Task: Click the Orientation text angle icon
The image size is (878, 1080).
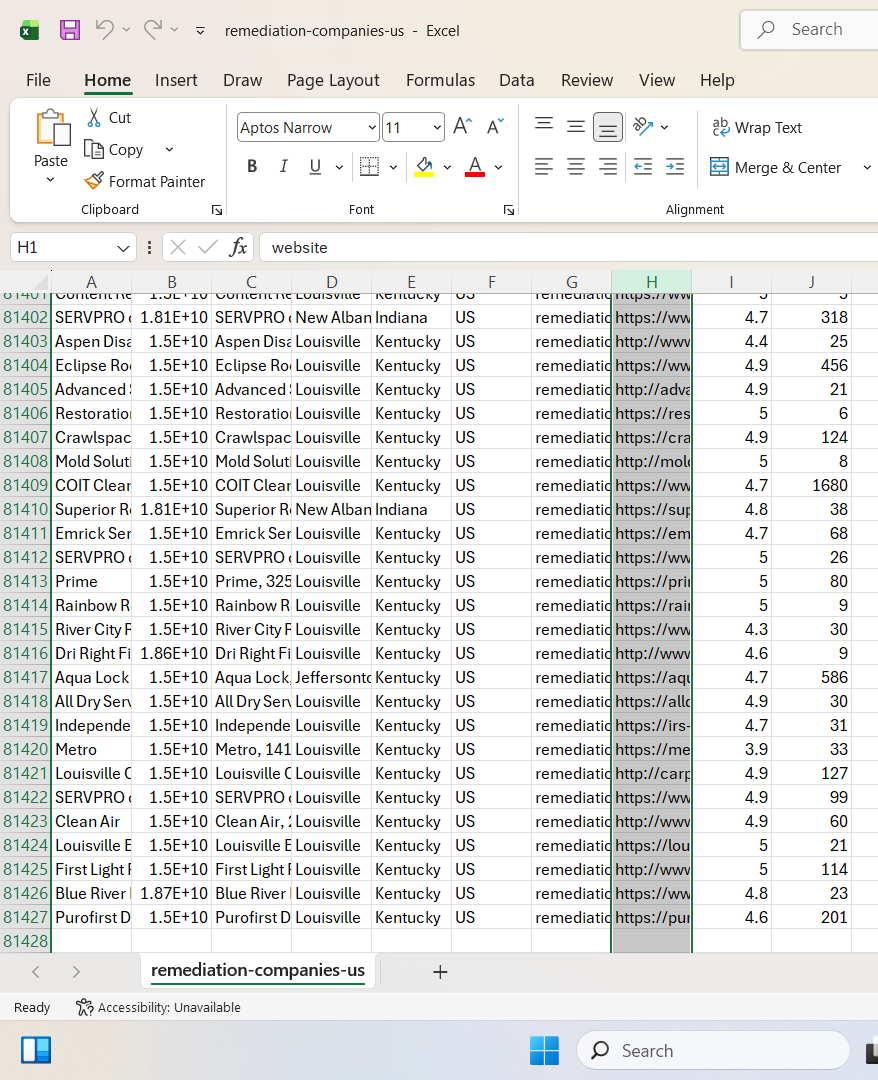Action: [x=643, y=126]
